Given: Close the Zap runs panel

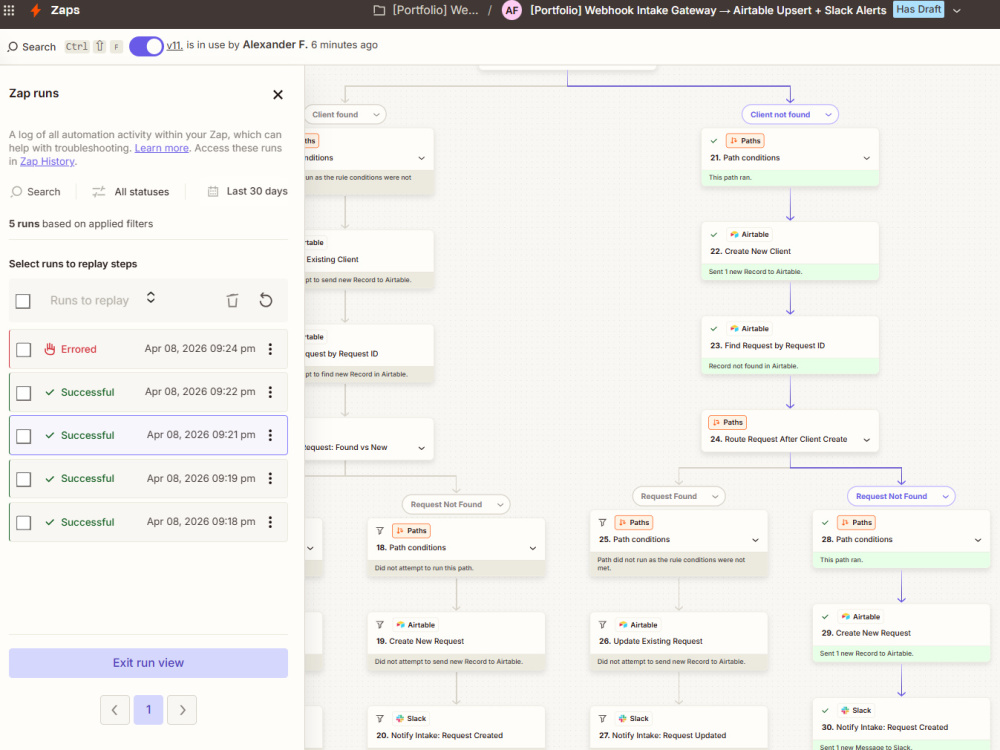Looking at the screenshot, I should [x=277, y=94].
